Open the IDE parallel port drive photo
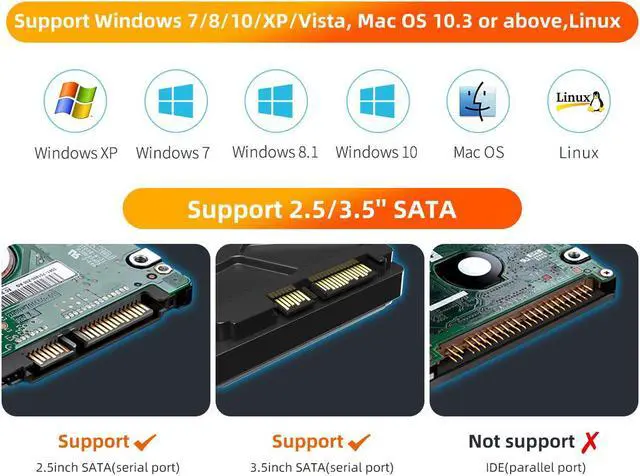The width and height of the screenshot is (640, 476). (x=534, y=330)
